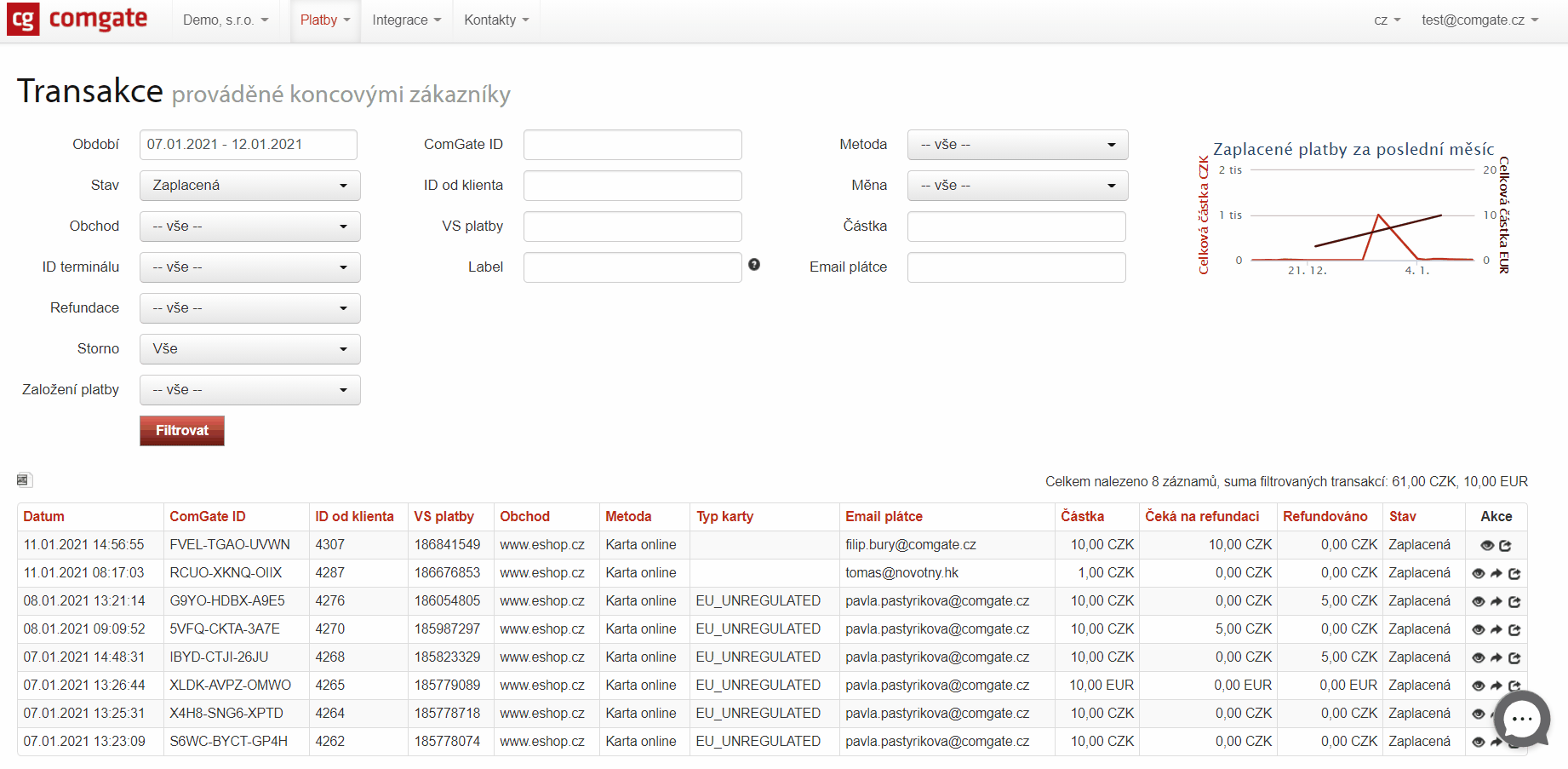Click the export file icon above the table
This screenshot has height=769, width=1568.
coord(24,480)
